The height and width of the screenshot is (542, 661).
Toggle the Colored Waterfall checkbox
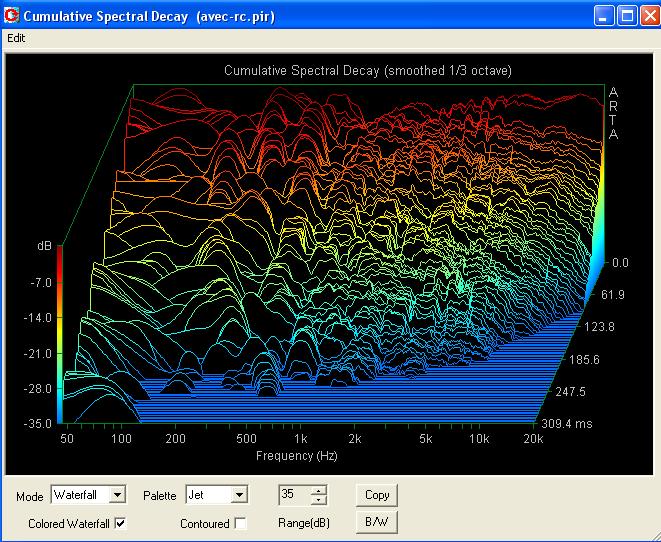tap(120, 523)
